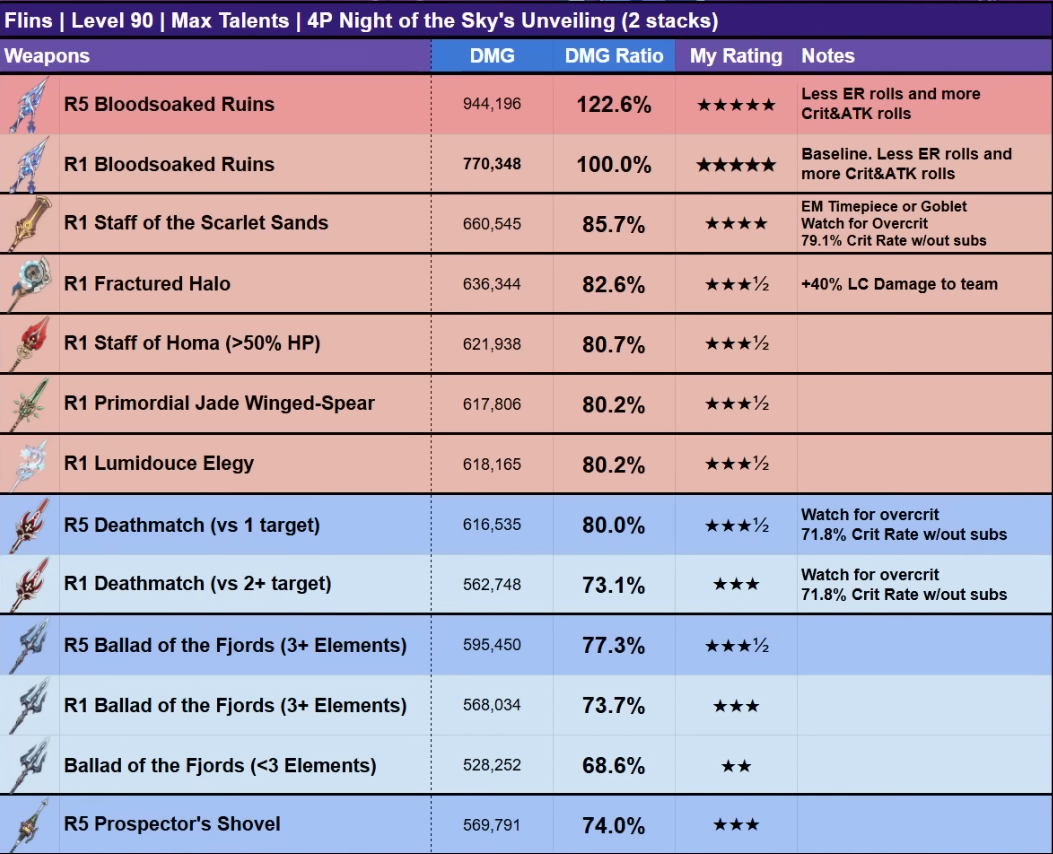Click the Staff of the Scarlet Sands icon
Viewport: 1053px width, 854px height.
point(30,224)
